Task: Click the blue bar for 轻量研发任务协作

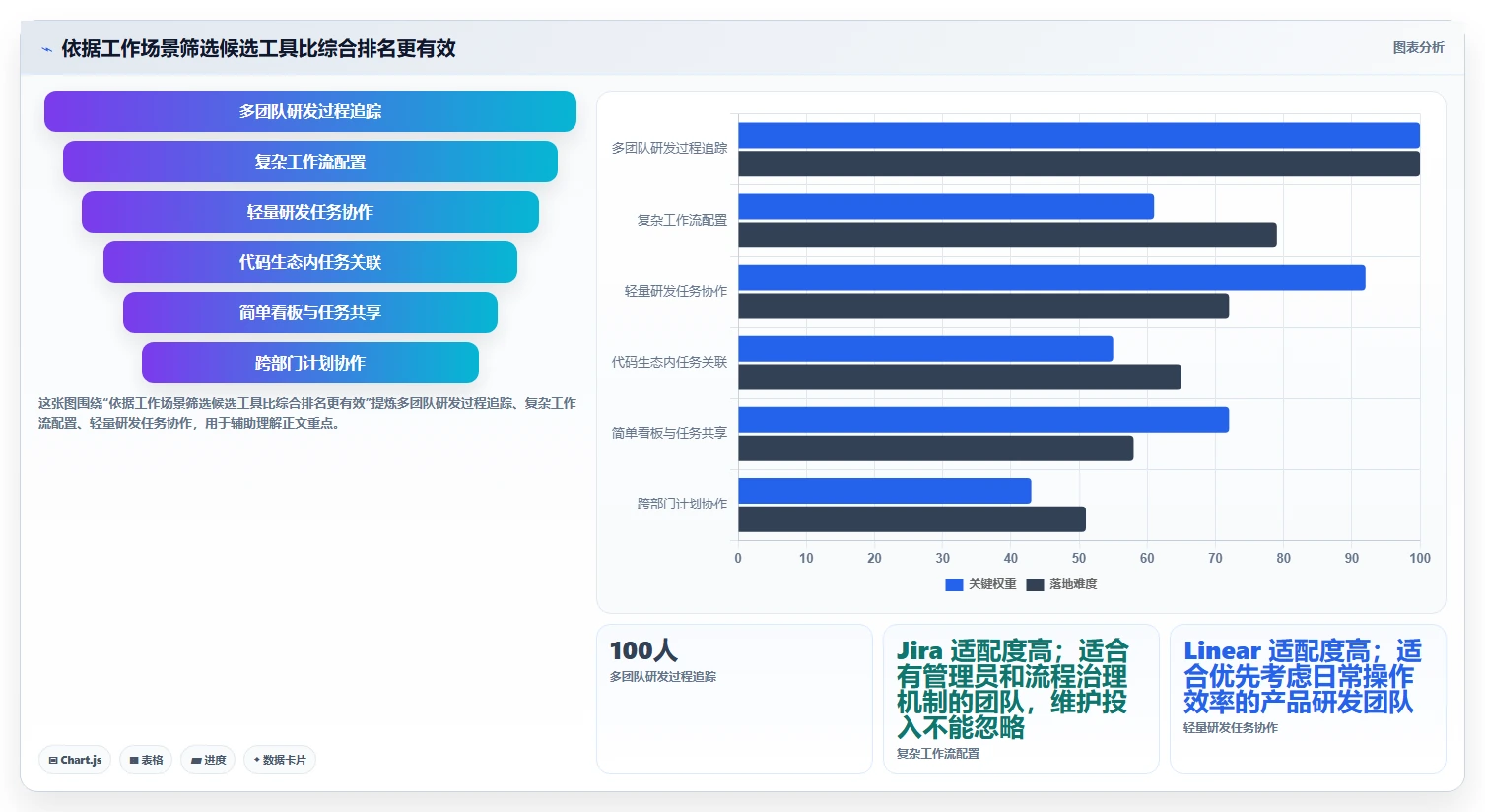Action: [x=1051, y=277]
